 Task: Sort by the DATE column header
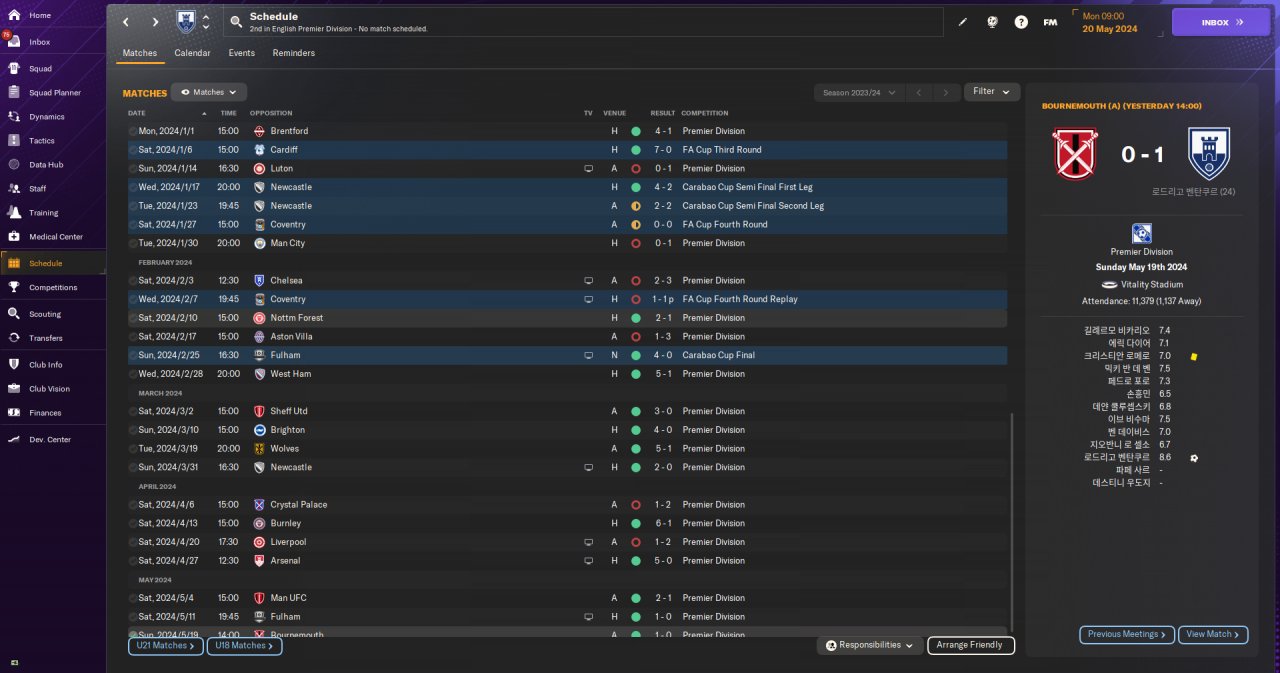click(x=137, y=113)
